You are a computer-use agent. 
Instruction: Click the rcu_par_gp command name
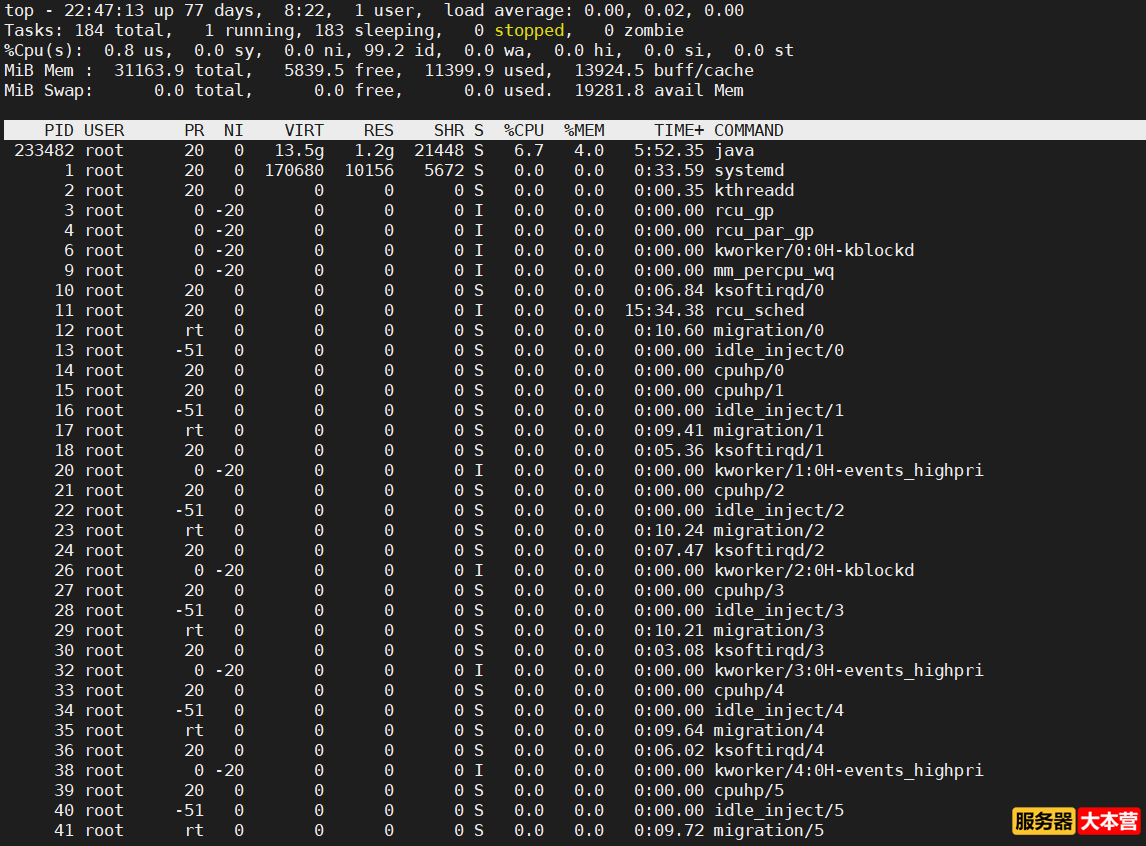[764, 230]
